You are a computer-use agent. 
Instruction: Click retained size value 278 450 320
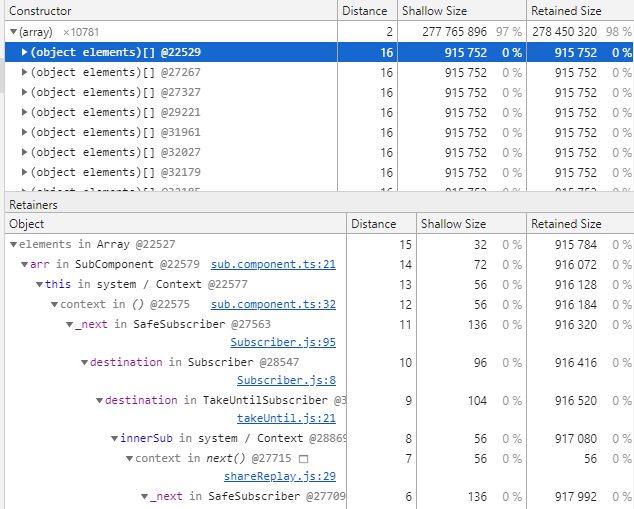[x=564, y=32]
